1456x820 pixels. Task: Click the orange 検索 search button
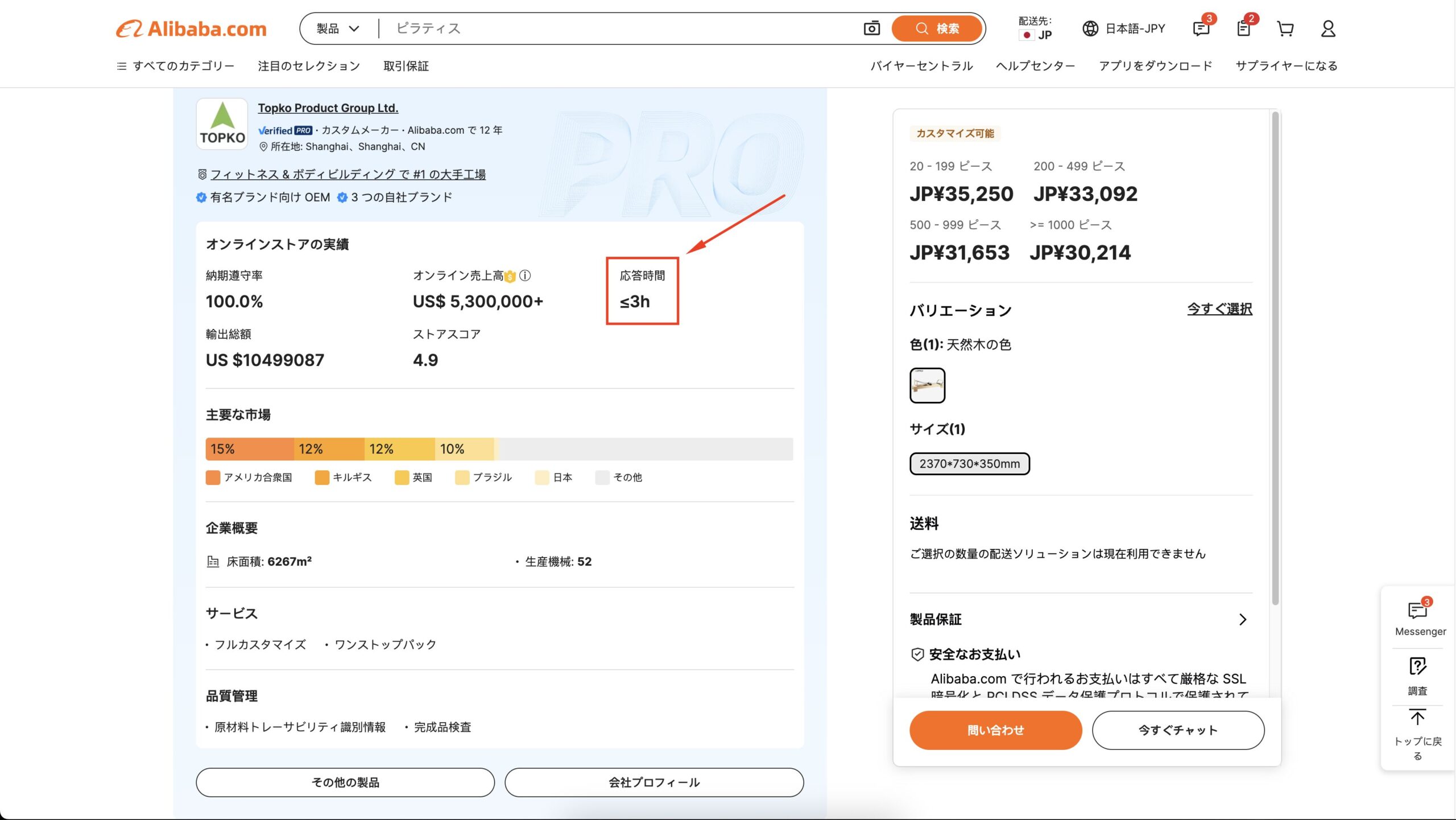click(937, 28)
